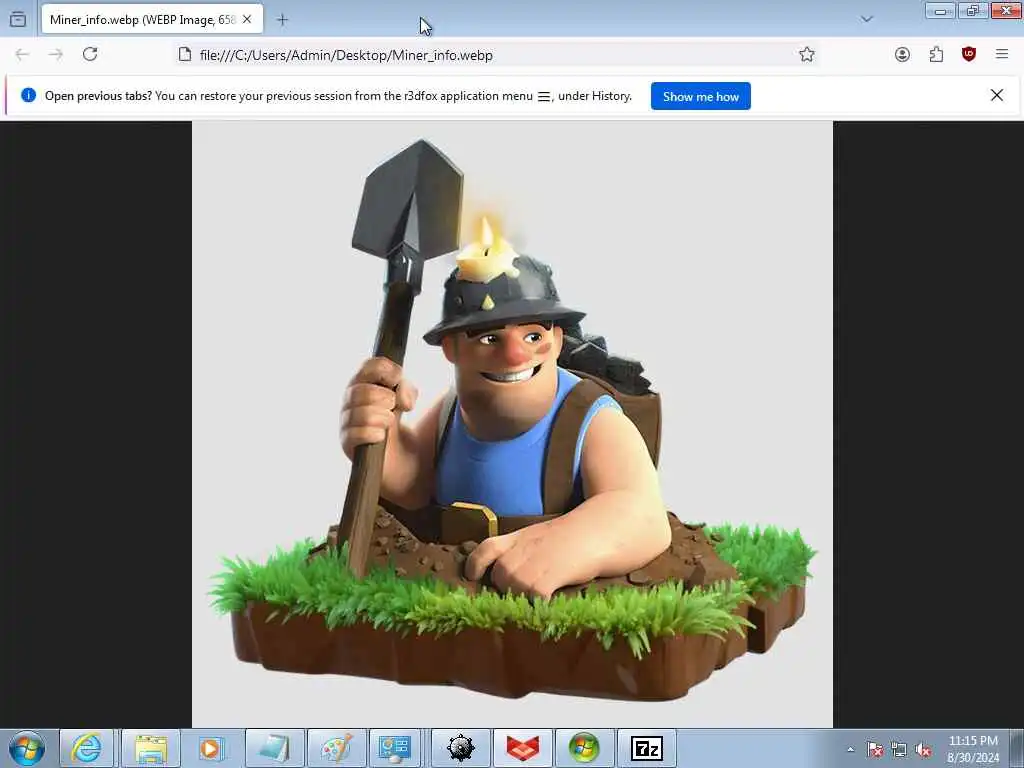Open the red fox browser taskbar icon

click(x=523, y=748)
